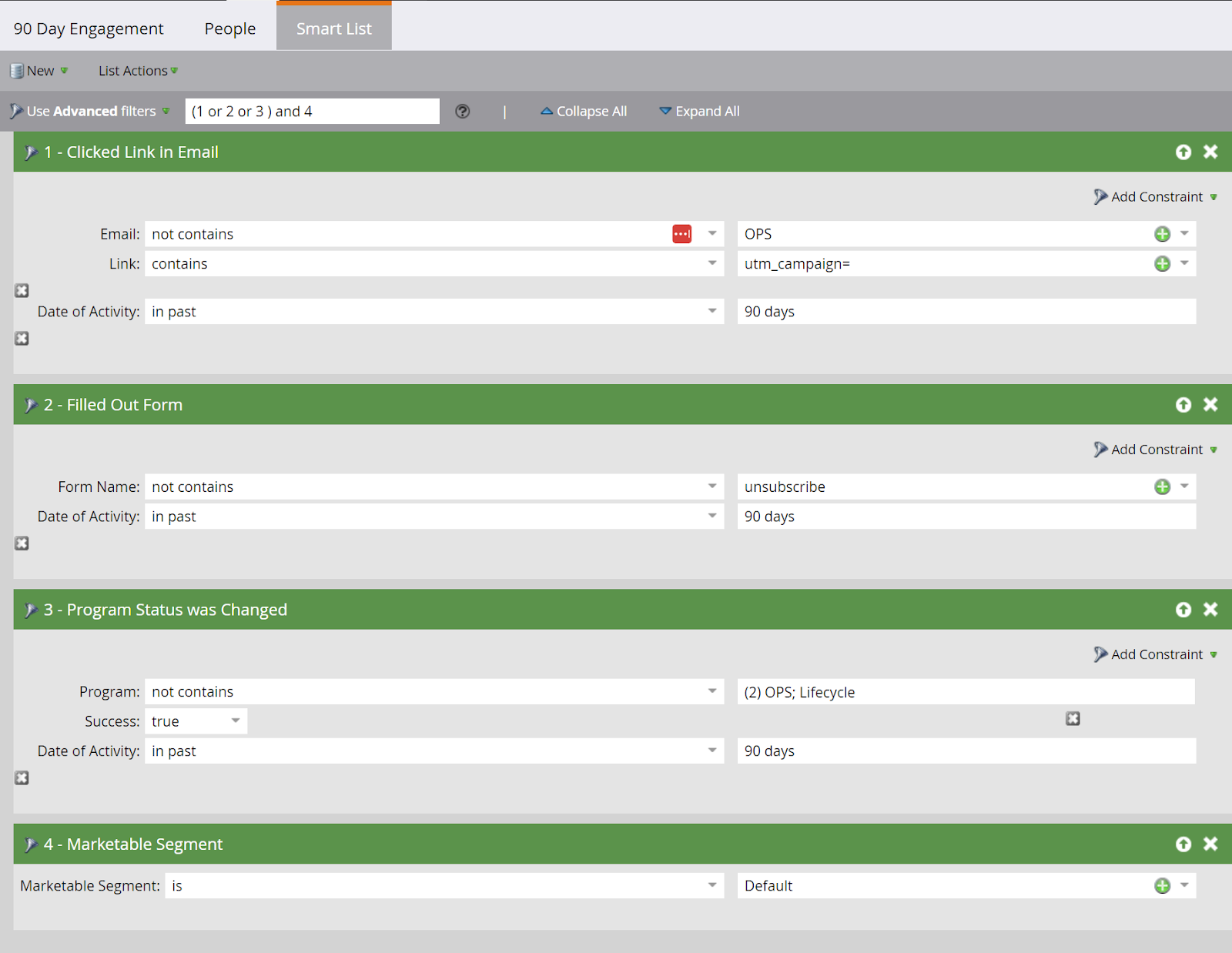Open Marketable Segment operator dropdown
This screenshot has width=1232, height=953.
click(x=445, y=886)
